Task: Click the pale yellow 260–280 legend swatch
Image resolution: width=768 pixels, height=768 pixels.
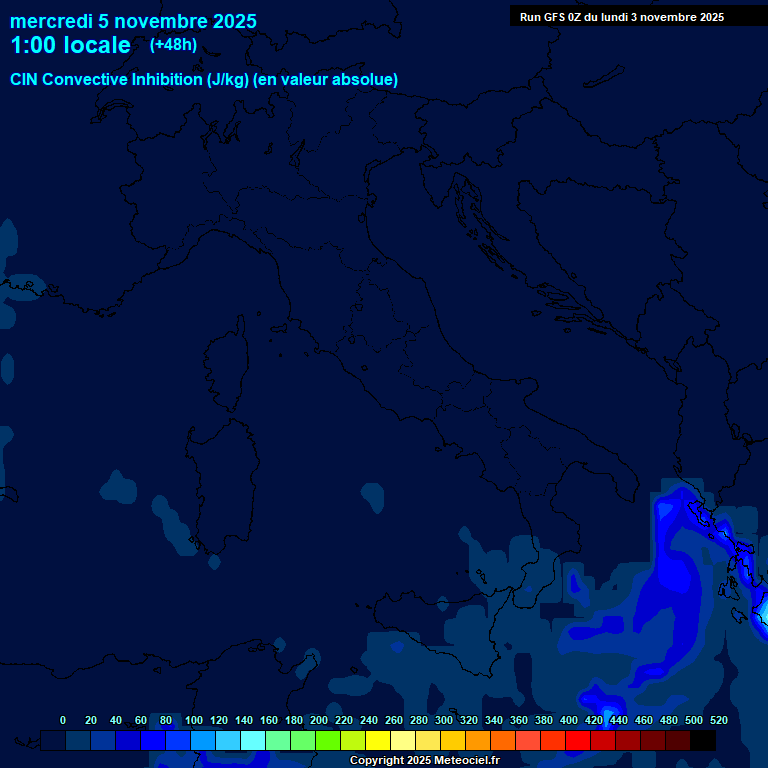Action: pyautogui.click(x=403, y=740)
